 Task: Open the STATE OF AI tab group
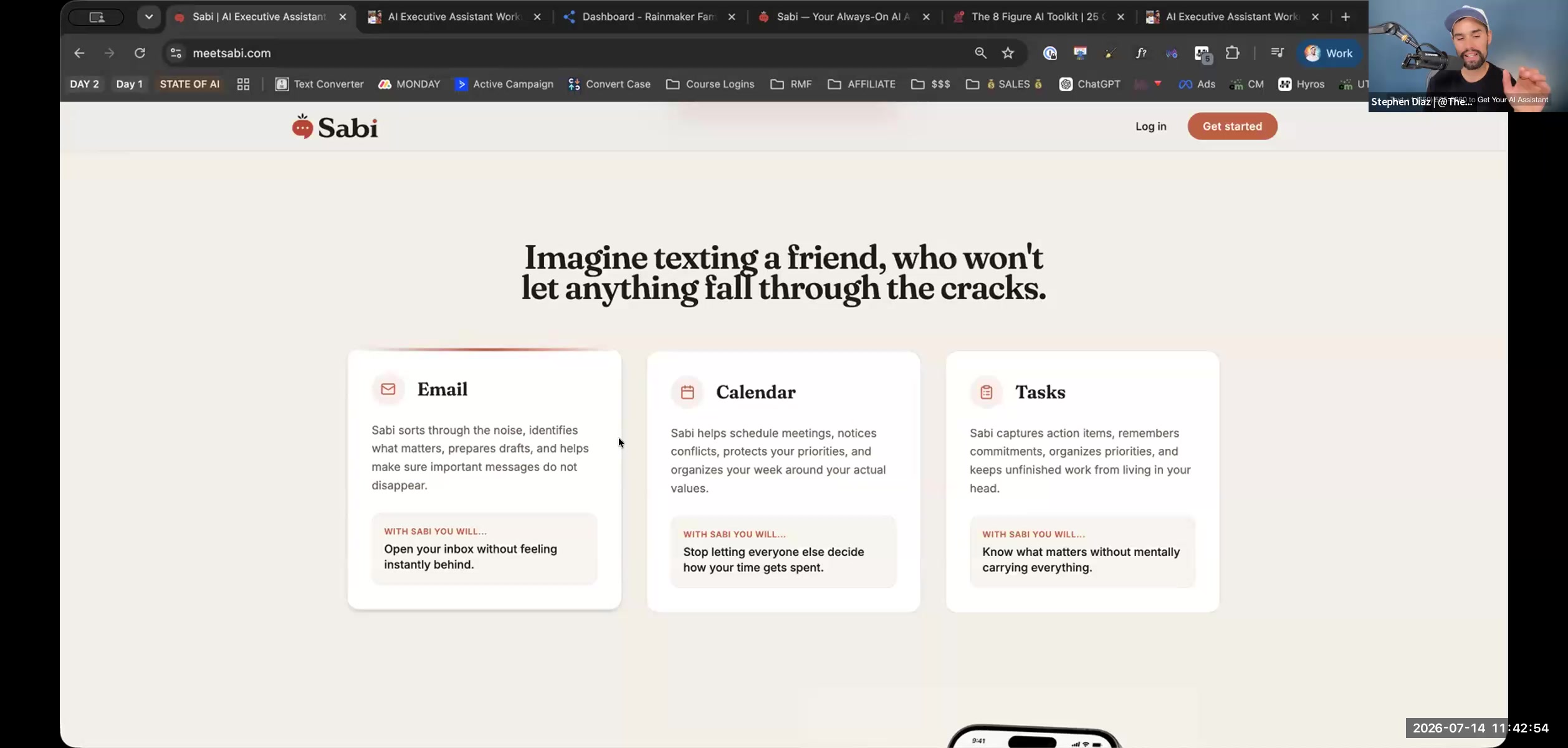[189, 84]
